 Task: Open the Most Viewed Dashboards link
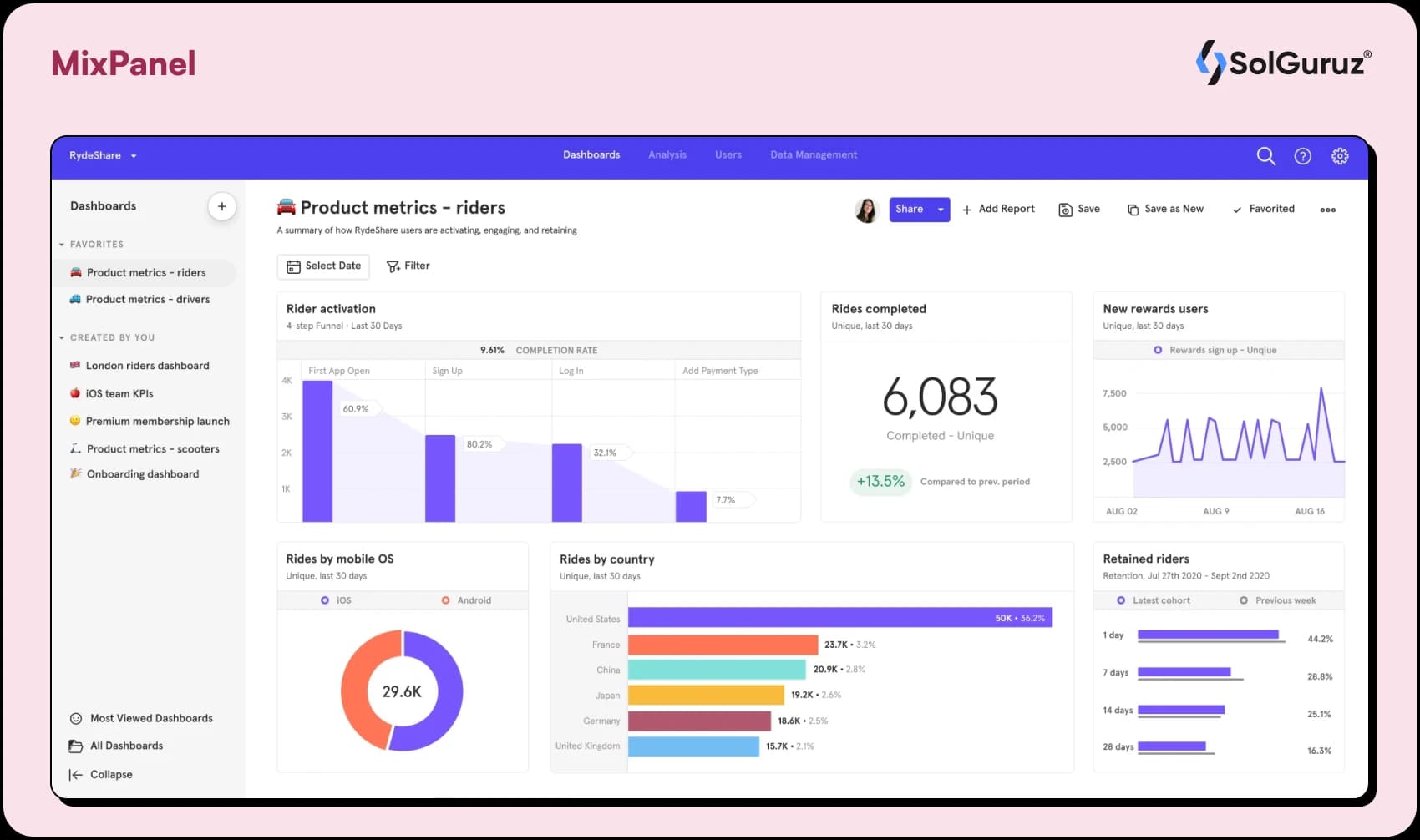click(151, 718)
